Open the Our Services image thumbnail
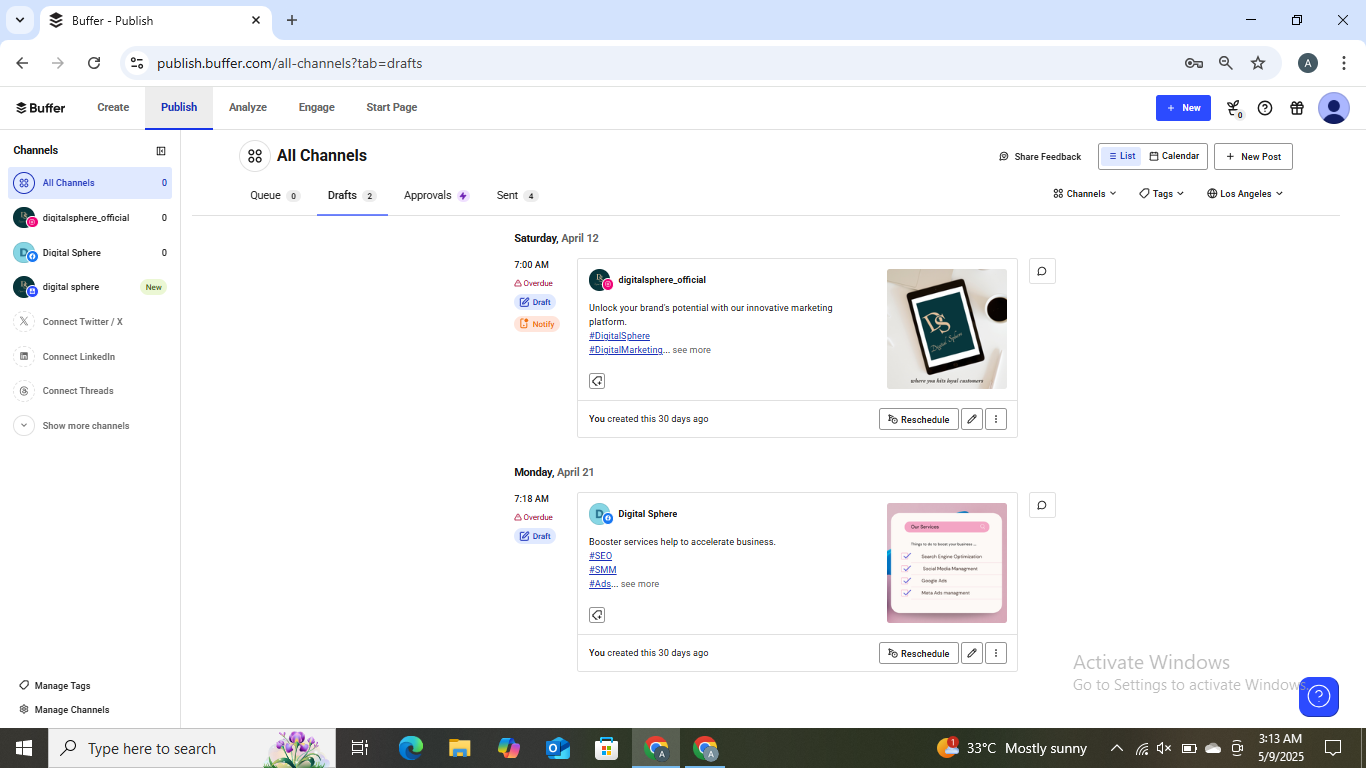Screen dimensions: 1366x768 click(947, 563)
